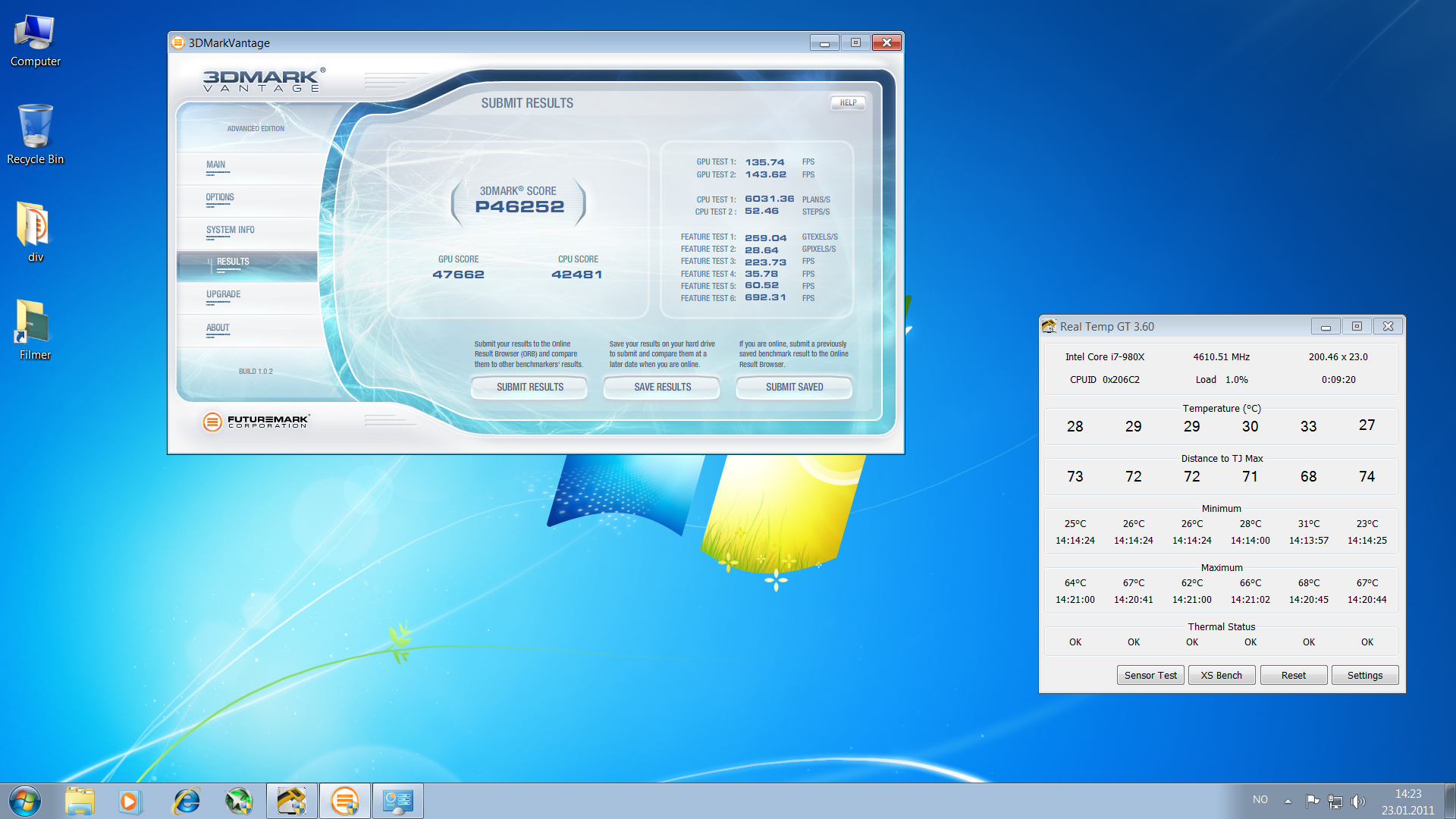Switch to Real Temp taskbar button
1456x819 pixels.
click(292, 801)
